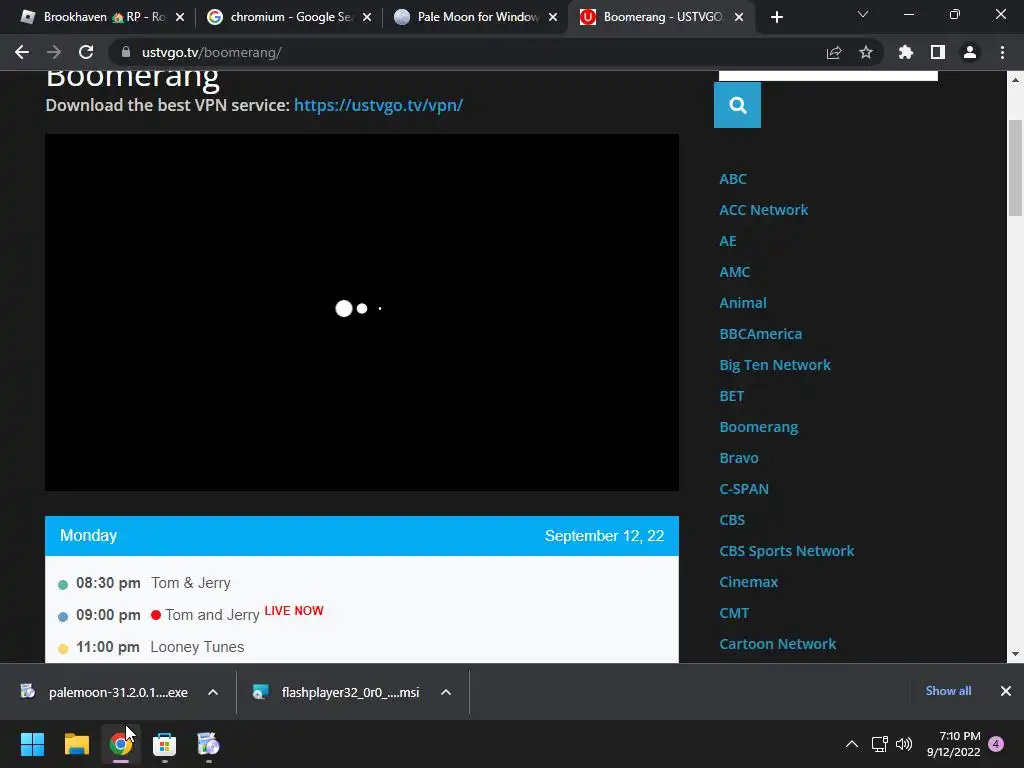Click the sidebar search input box
1024x768 pixels.
(x=828, y=75)
